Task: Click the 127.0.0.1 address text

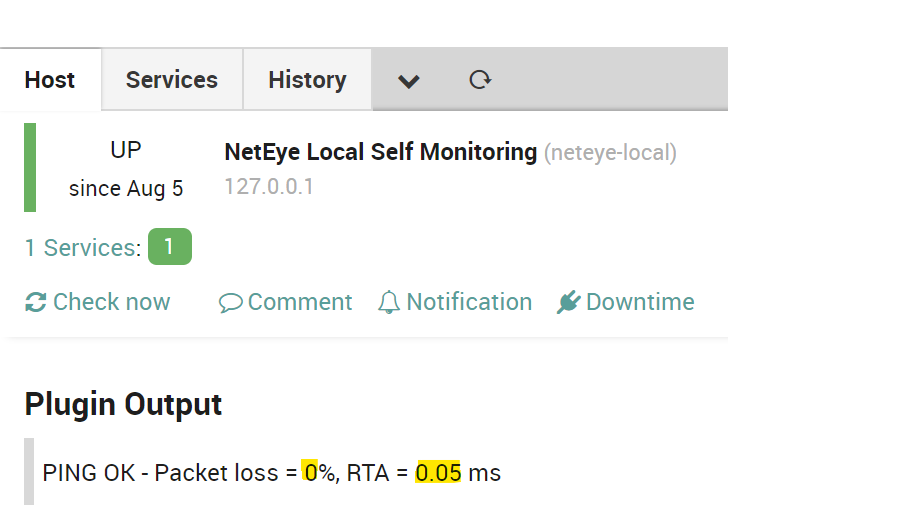Action: tap(269, 186)
